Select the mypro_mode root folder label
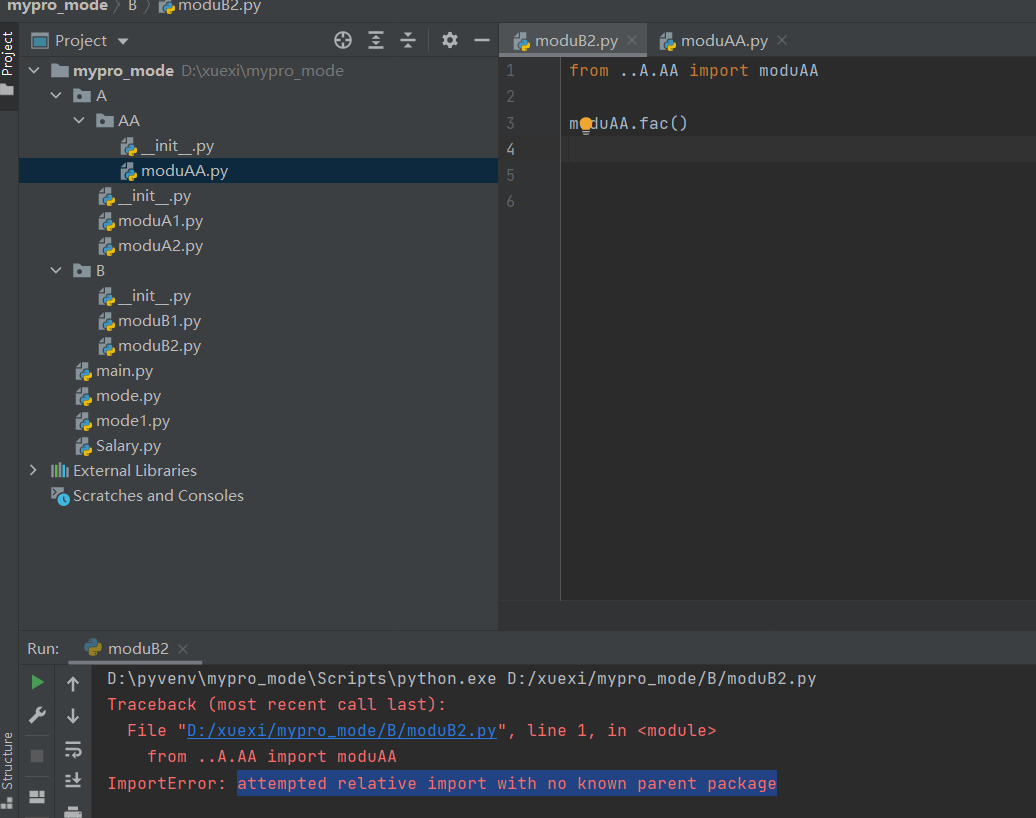Viewport: 1036px width, 818px height. click(123, 71)
